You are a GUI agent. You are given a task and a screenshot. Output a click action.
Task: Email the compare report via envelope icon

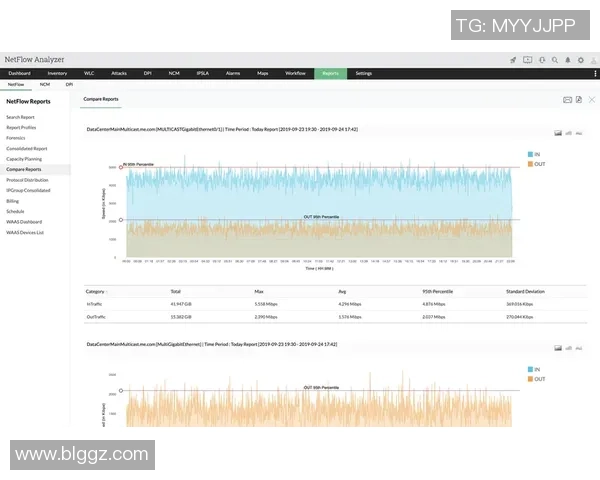coord(567,100)
